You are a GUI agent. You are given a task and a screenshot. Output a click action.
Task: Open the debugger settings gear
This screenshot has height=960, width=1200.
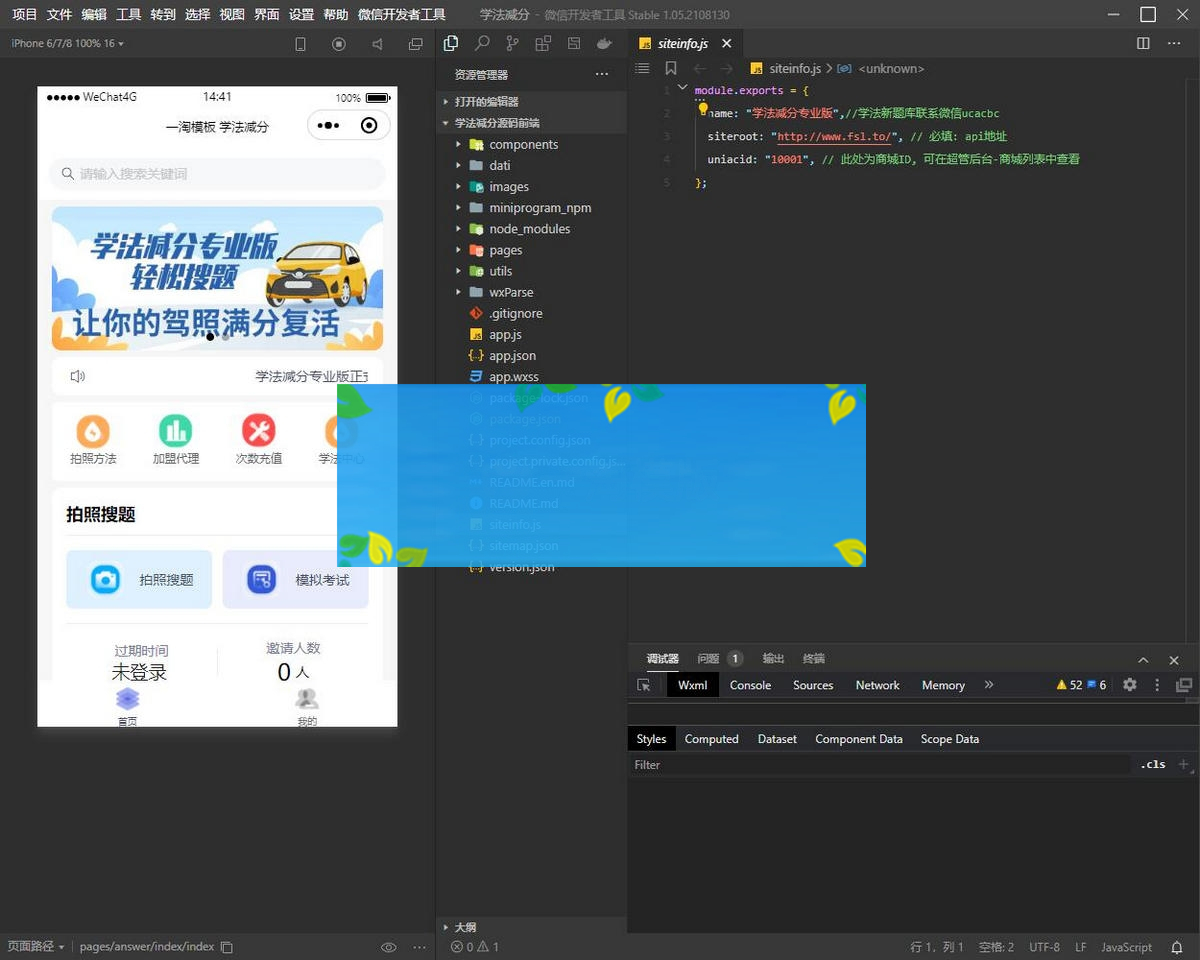(x=1130, y=685)
